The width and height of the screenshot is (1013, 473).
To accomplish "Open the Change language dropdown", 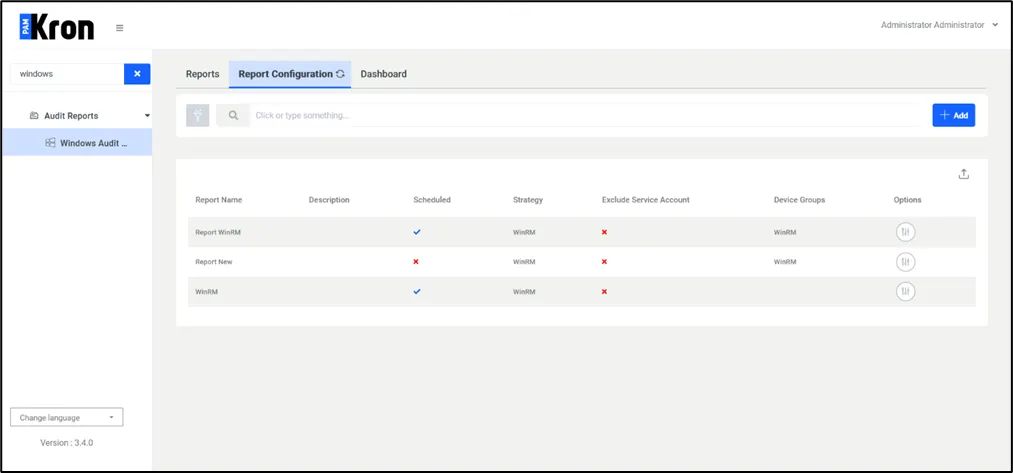I will point(67,417).
